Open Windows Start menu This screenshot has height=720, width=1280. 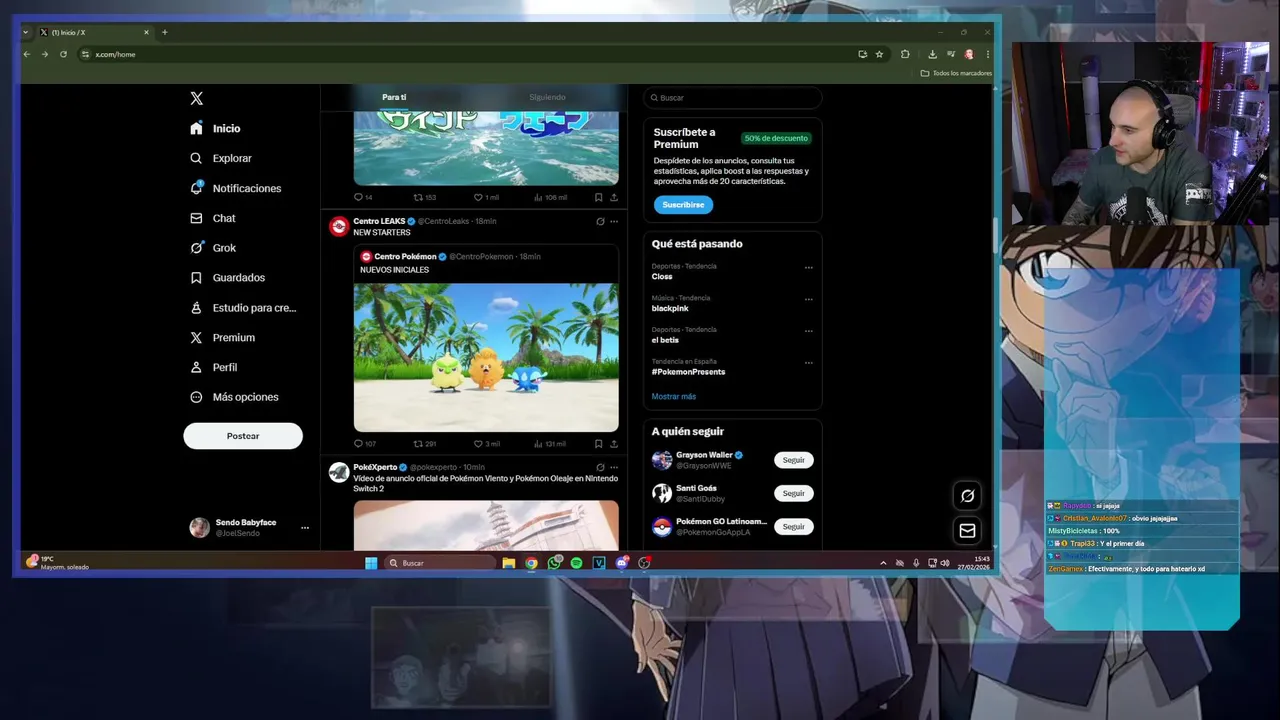371,563
